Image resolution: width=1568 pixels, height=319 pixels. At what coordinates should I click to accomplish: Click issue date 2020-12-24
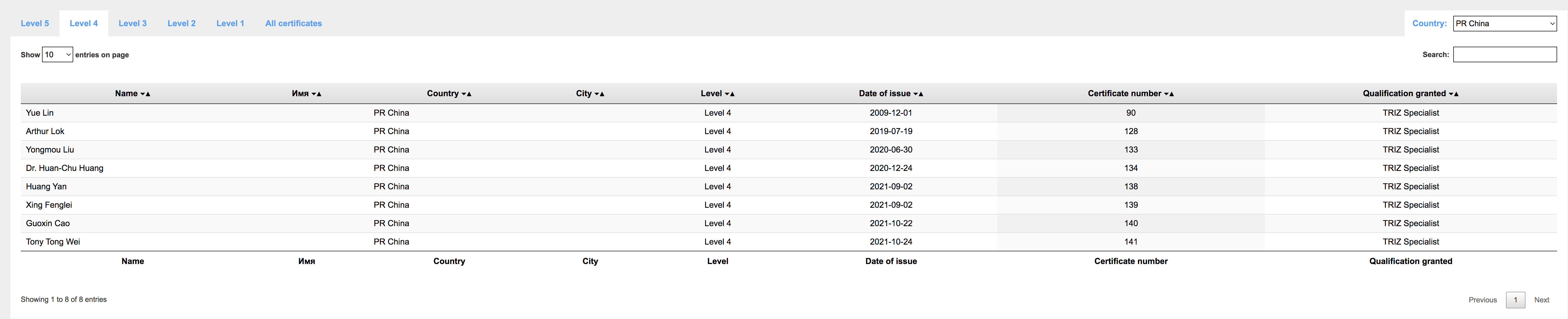pyautogui.click(x=891, y=168)
